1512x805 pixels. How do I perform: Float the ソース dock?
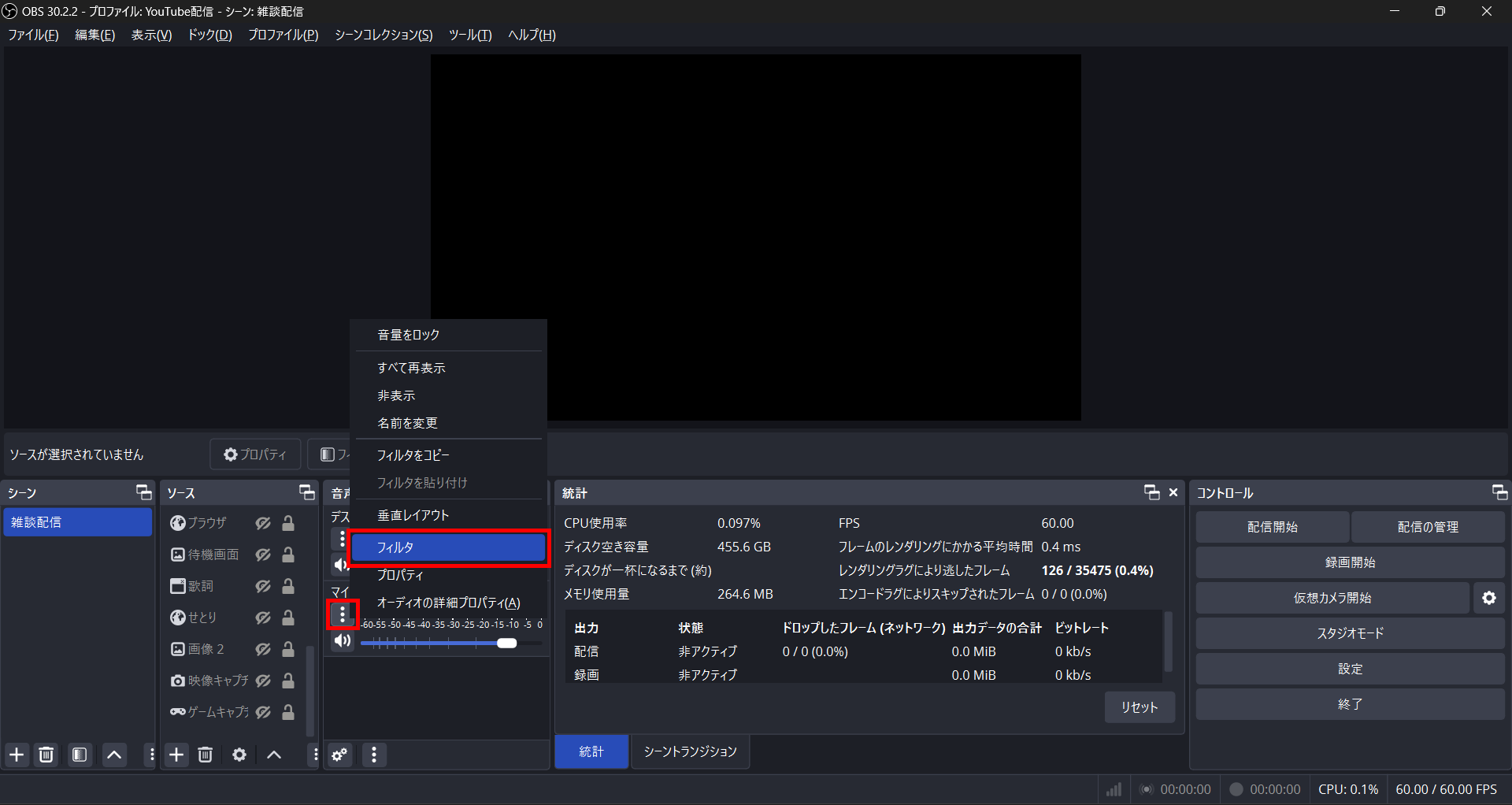coord(307,492)
